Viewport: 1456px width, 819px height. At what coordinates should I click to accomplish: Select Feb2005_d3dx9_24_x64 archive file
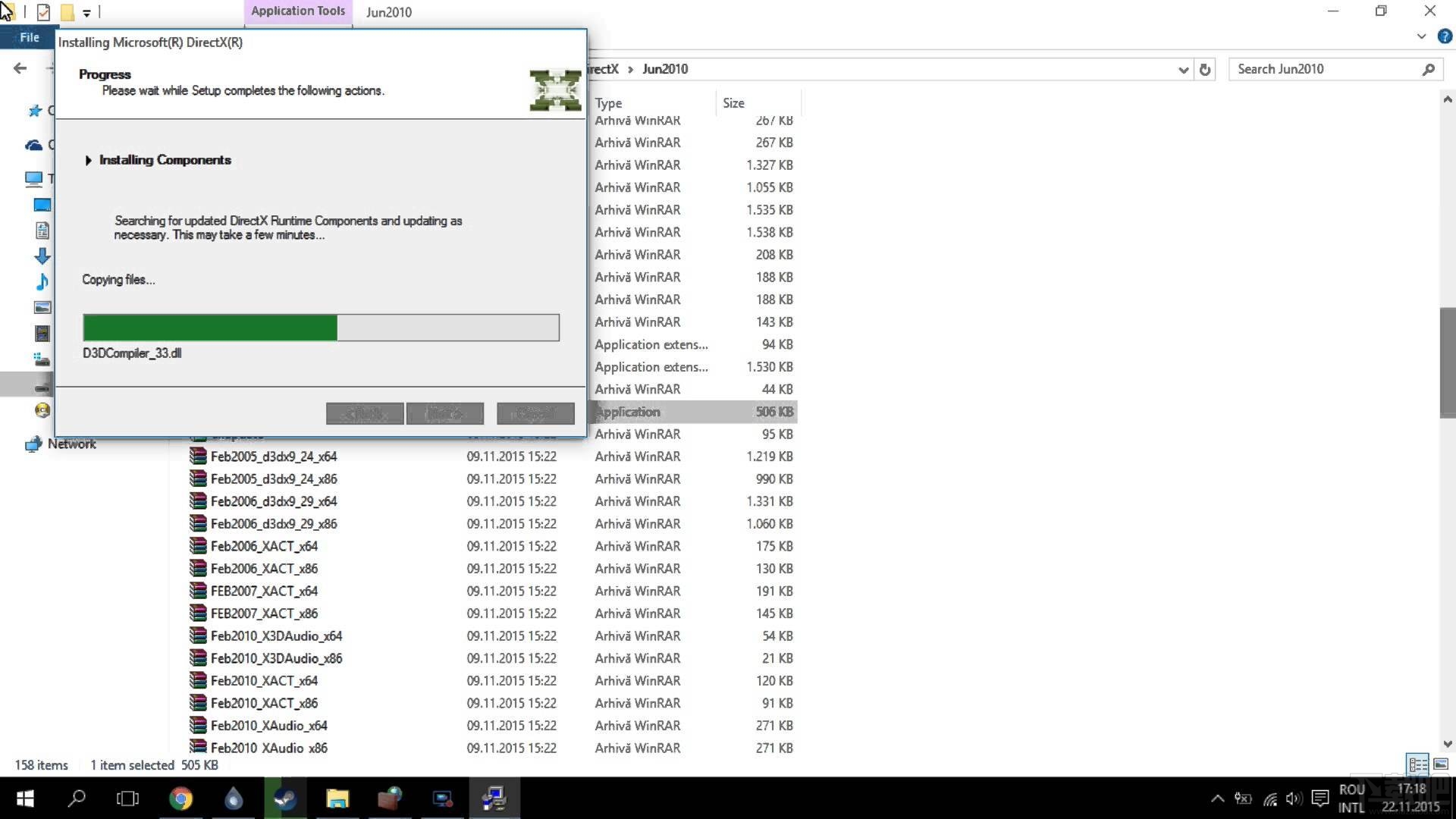(x=275, y=456)
